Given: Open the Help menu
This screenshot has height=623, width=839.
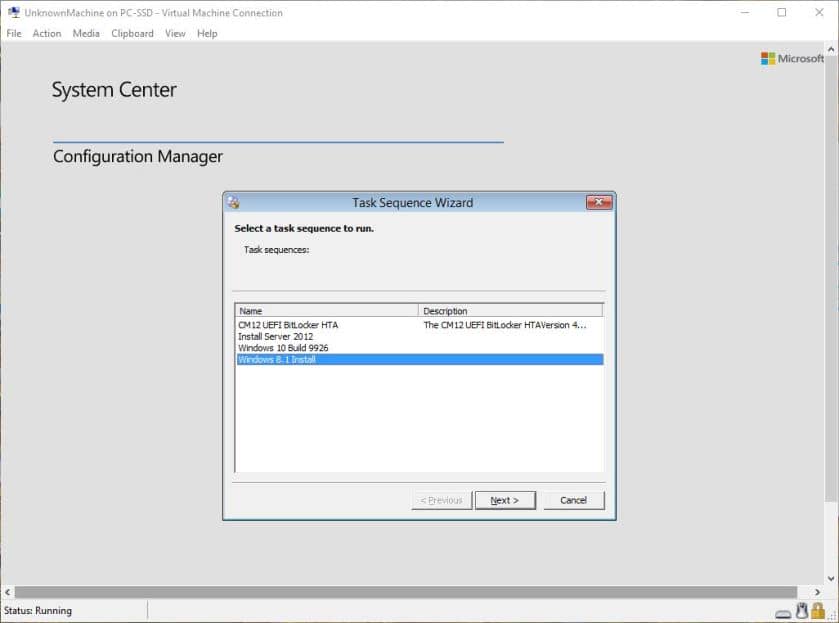Looking at the screenshot, I should pos(207,33).
